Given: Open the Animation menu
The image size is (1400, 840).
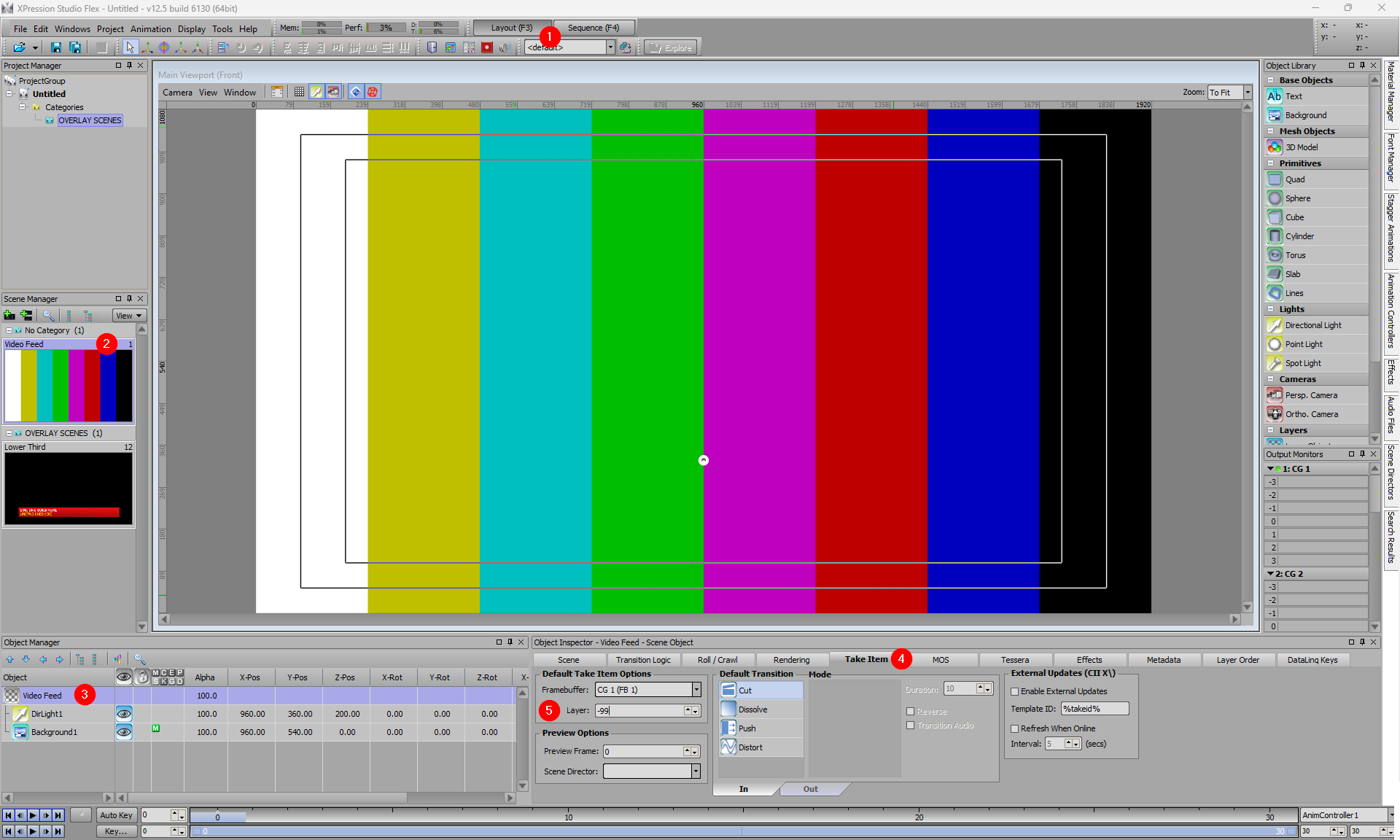Looking at the screenshot, I should click(x=150, y=29).
